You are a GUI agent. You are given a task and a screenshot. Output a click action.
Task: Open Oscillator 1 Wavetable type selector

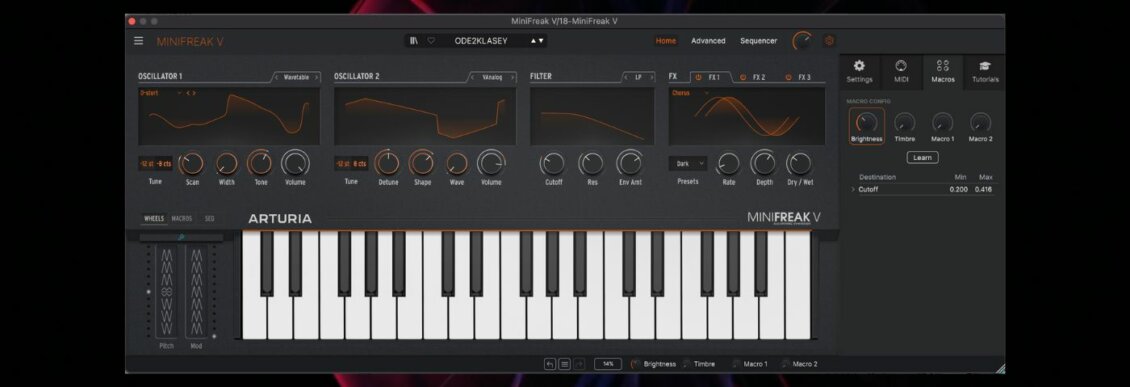295,77
